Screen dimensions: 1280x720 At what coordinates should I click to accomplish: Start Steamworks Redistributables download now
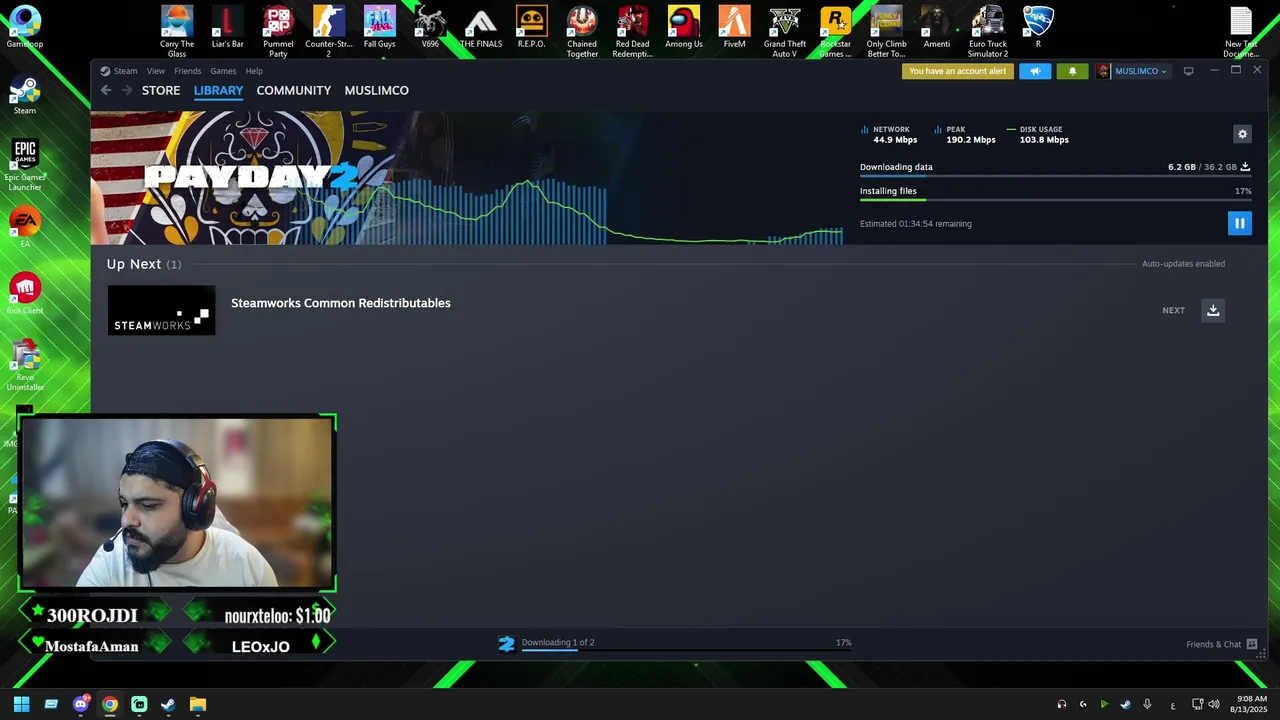(x=1213, y=310)
